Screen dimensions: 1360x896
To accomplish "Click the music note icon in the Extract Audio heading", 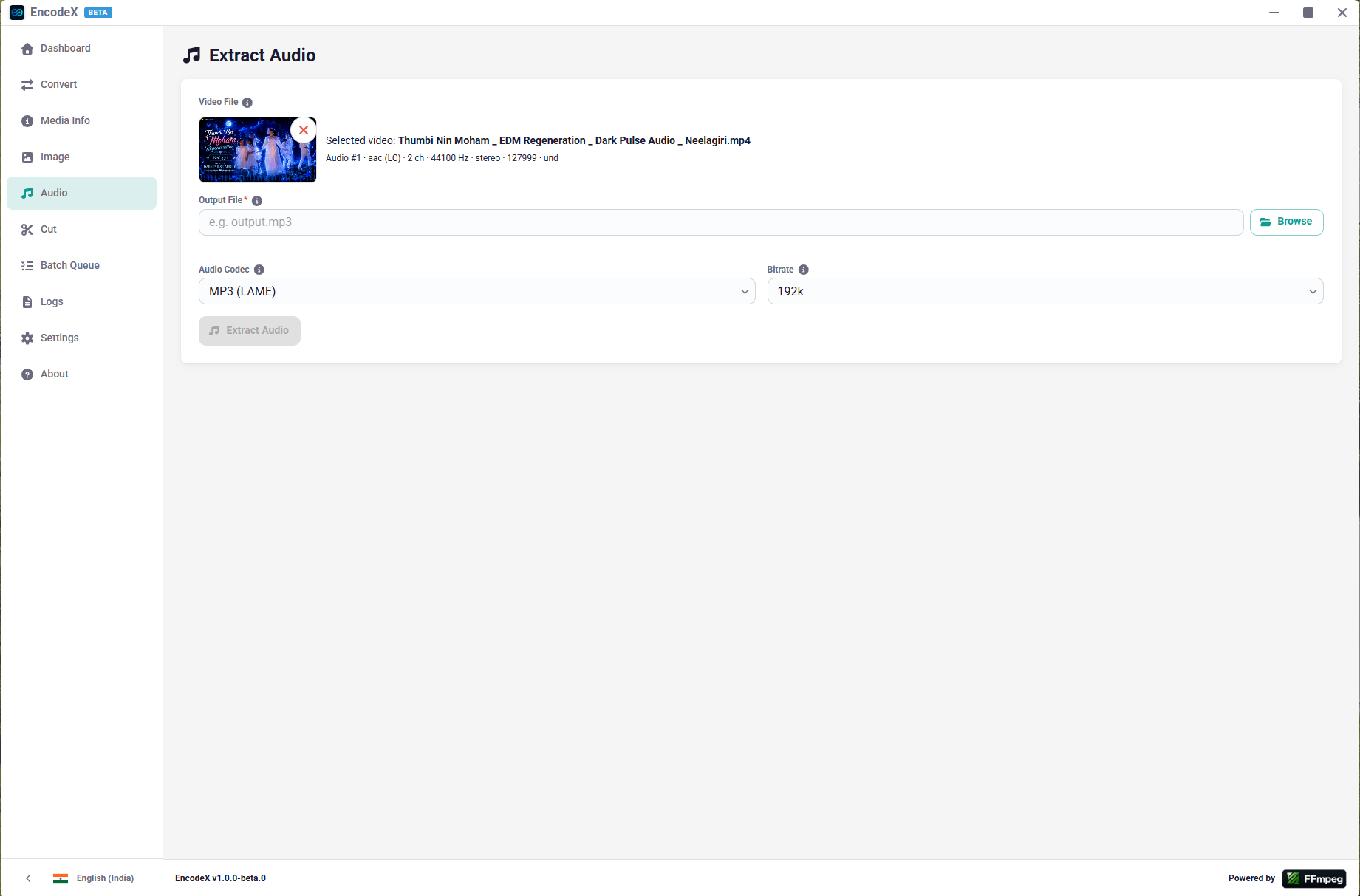I will tap(192, 55).
